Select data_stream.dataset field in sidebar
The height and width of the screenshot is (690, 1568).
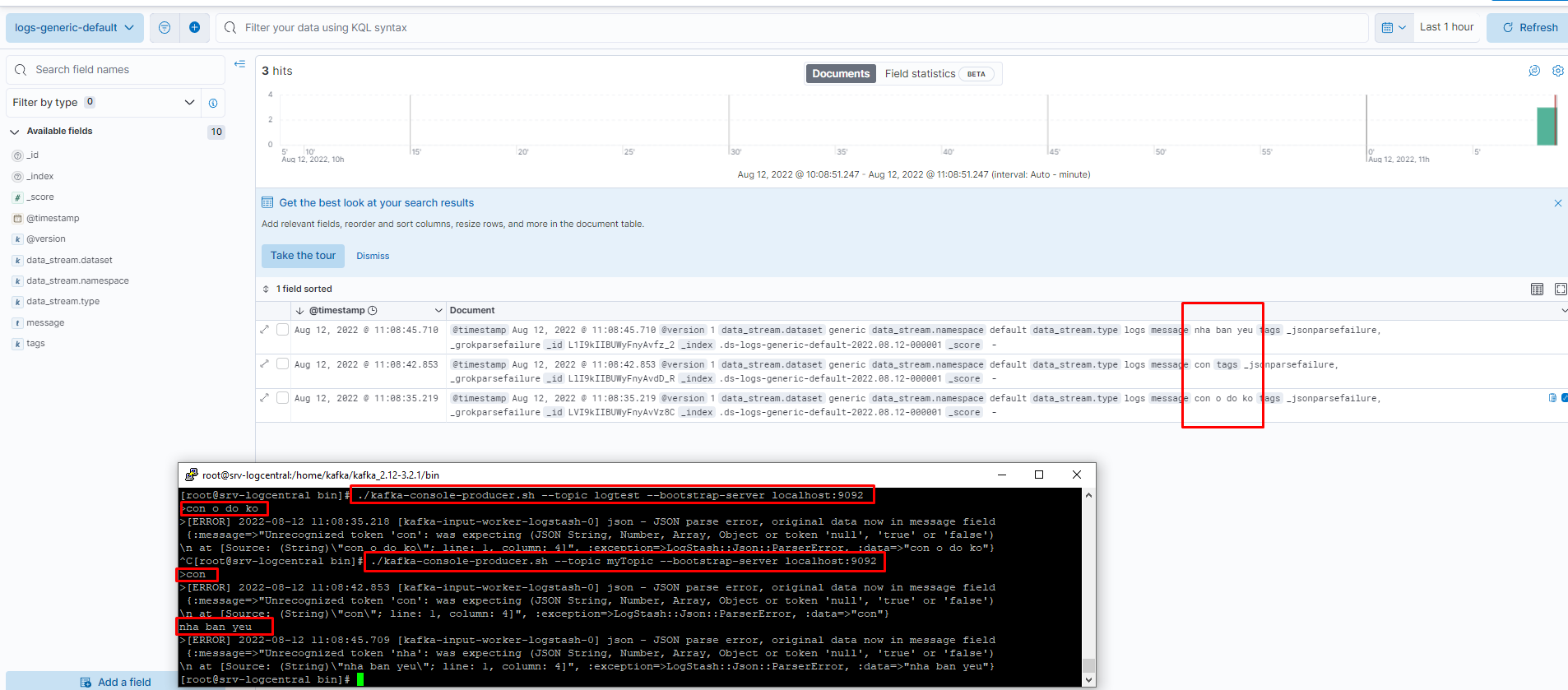(x=69, y=260)
